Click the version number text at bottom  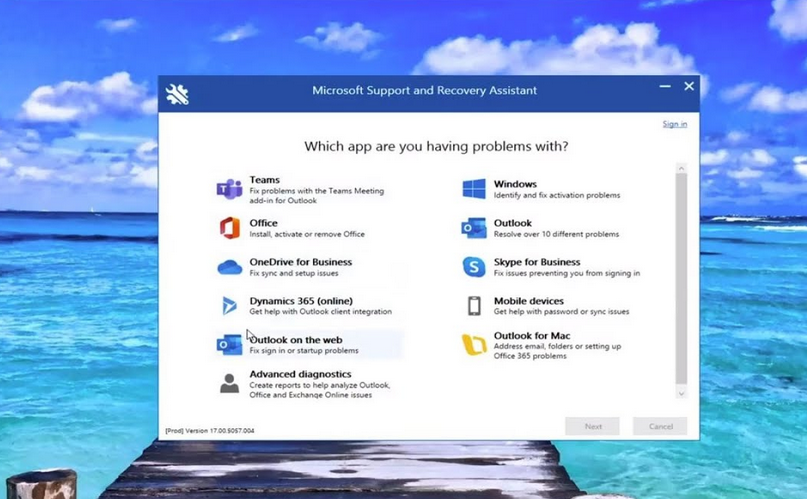pos(210,431)
